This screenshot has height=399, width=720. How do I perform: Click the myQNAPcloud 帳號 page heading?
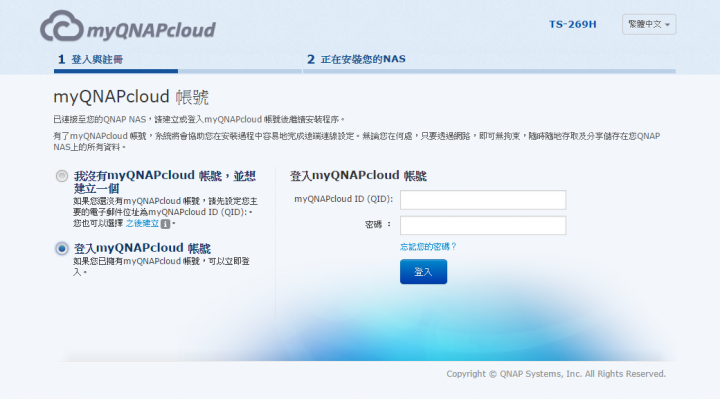pos(131,97)
